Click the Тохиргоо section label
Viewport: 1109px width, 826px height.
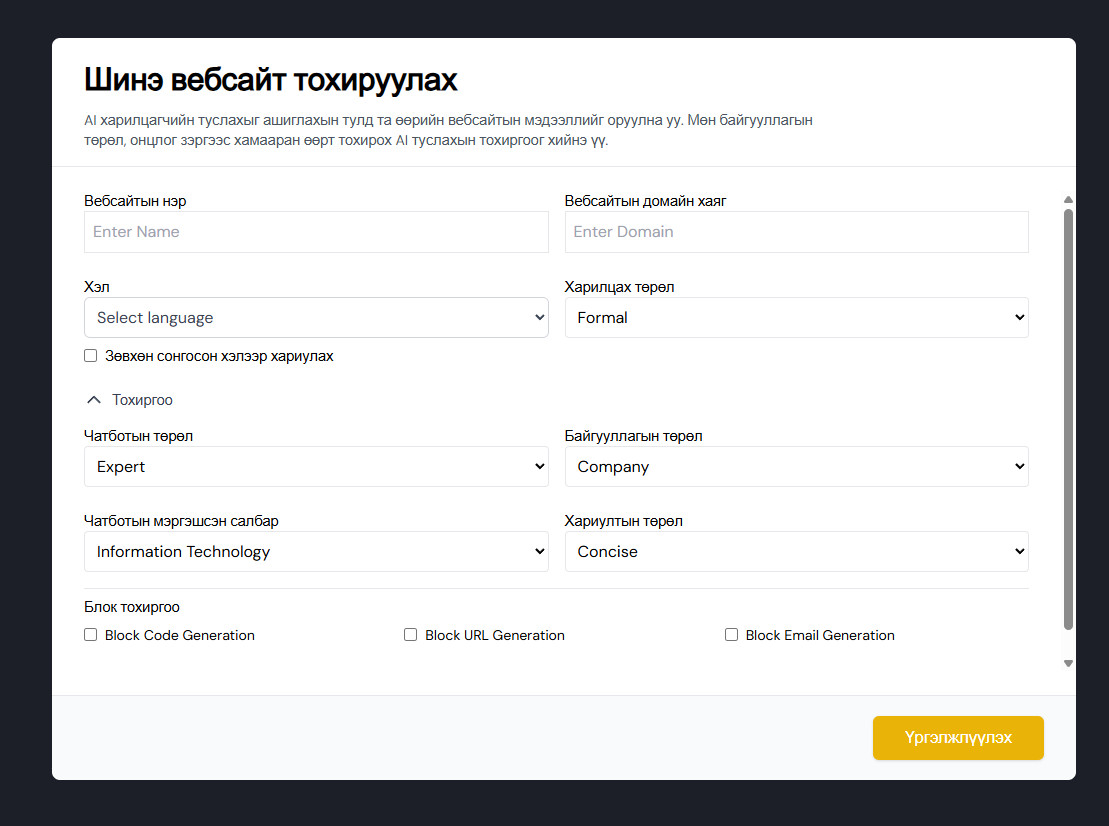coord(142,400)
